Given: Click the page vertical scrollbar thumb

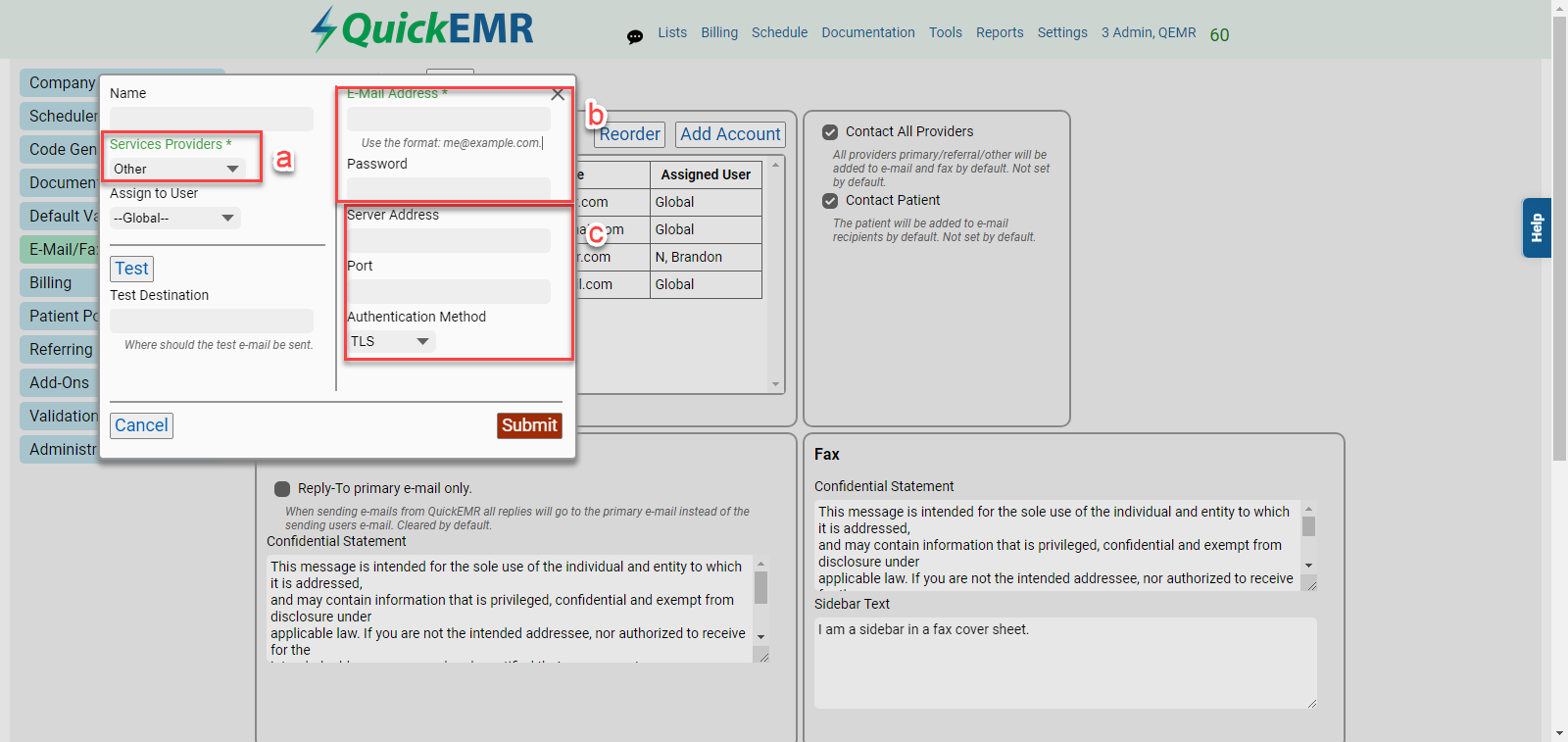Looking at the screenshot, I should [1559, 237].
